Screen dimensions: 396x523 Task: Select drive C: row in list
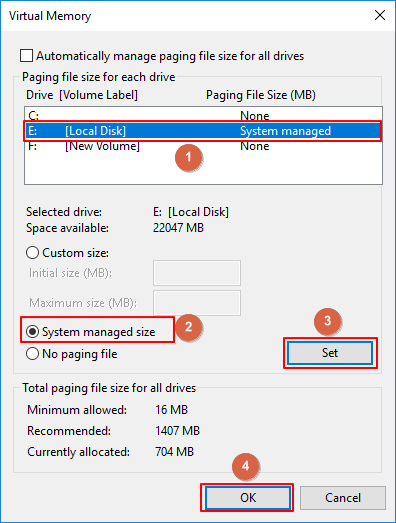tap(203, 115)
